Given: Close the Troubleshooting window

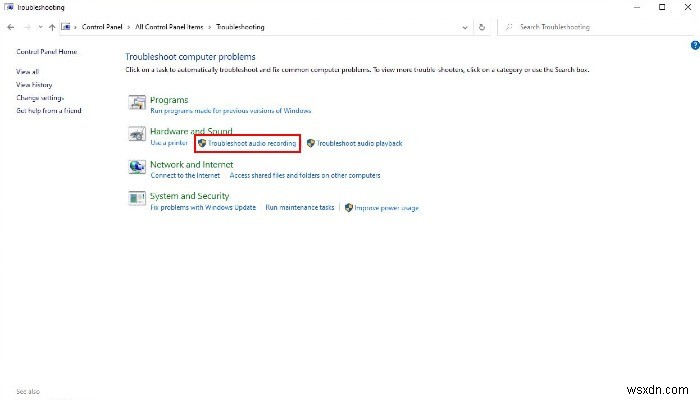Looking at the screenshot, I should [x=688, y=7].
